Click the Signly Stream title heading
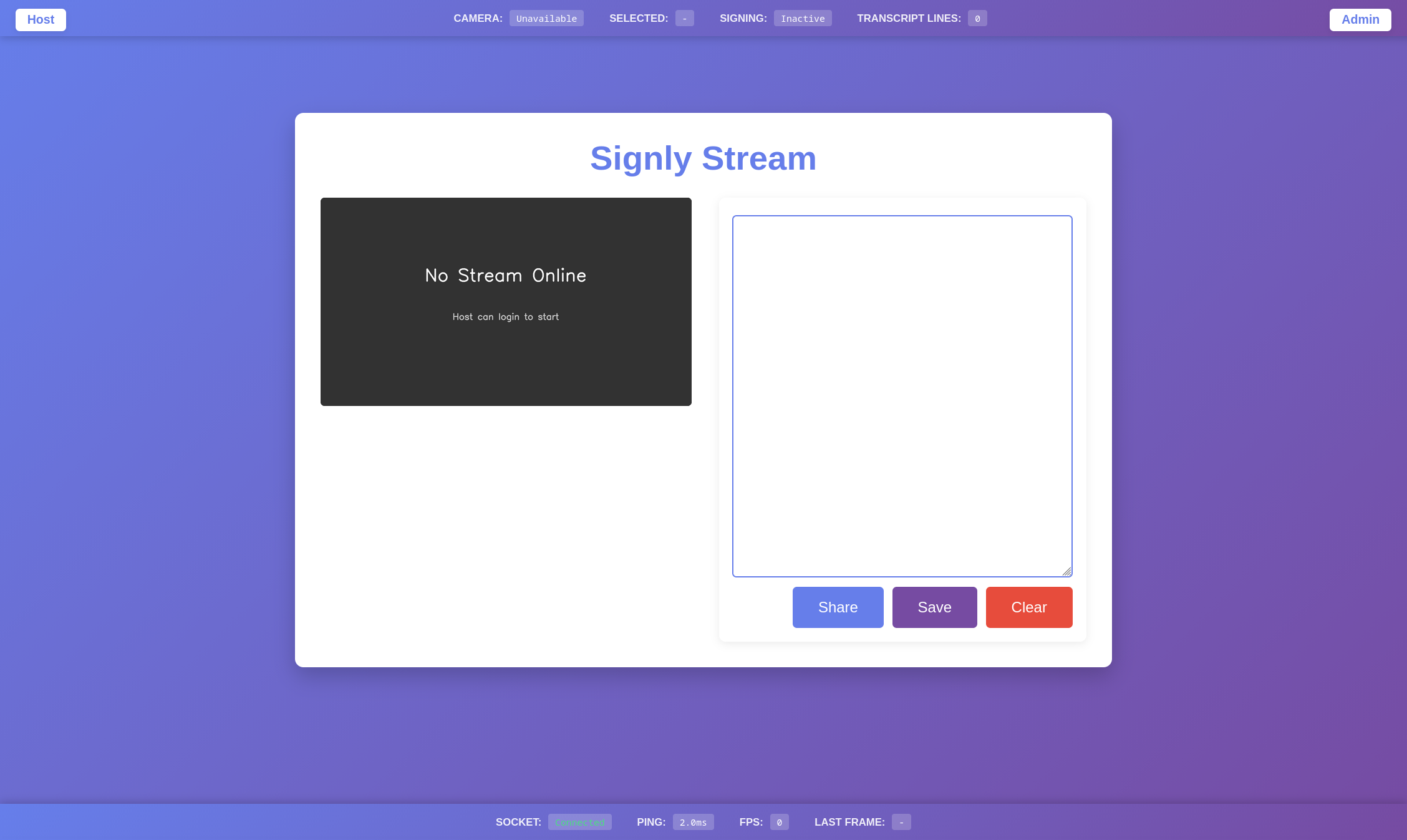 pos(703,158)
